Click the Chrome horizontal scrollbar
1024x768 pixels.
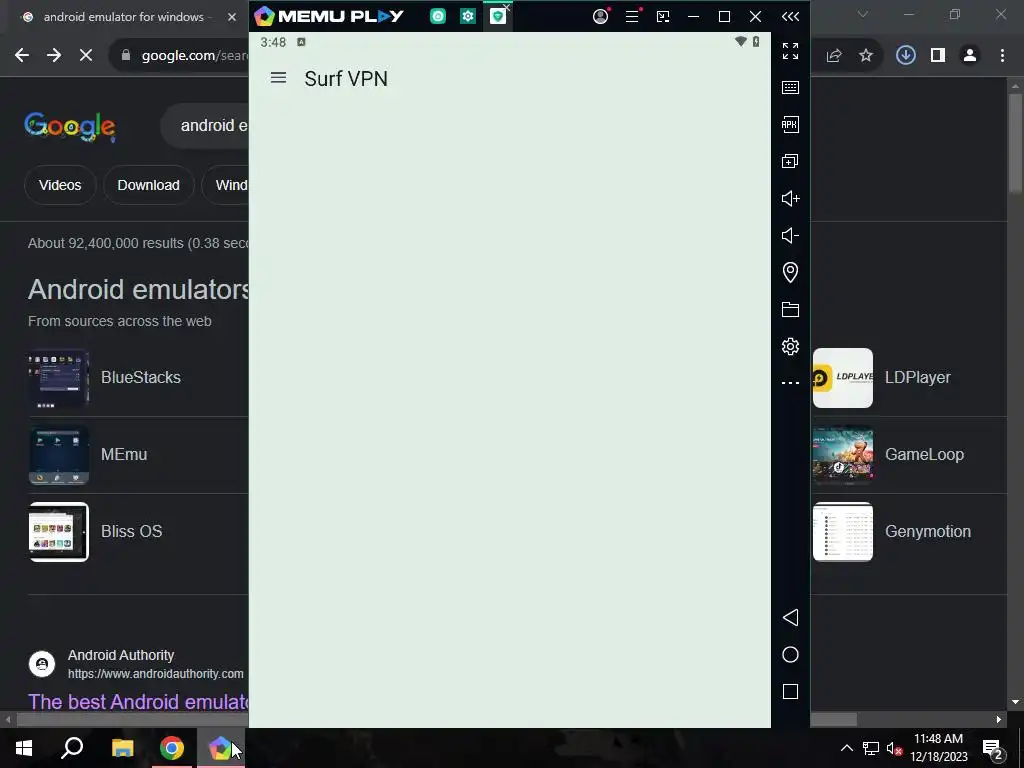point(436,719)
